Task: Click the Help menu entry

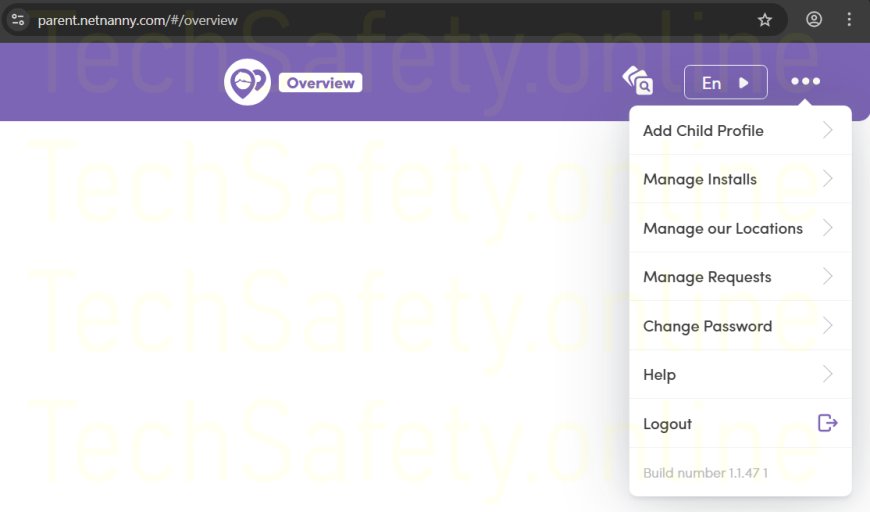Action: 660,375
